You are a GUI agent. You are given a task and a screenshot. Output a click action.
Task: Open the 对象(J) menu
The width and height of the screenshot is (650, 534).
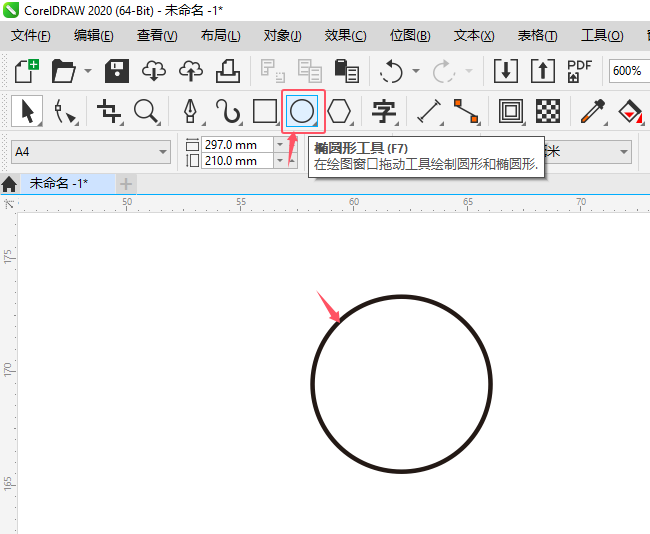click(283, 36)
